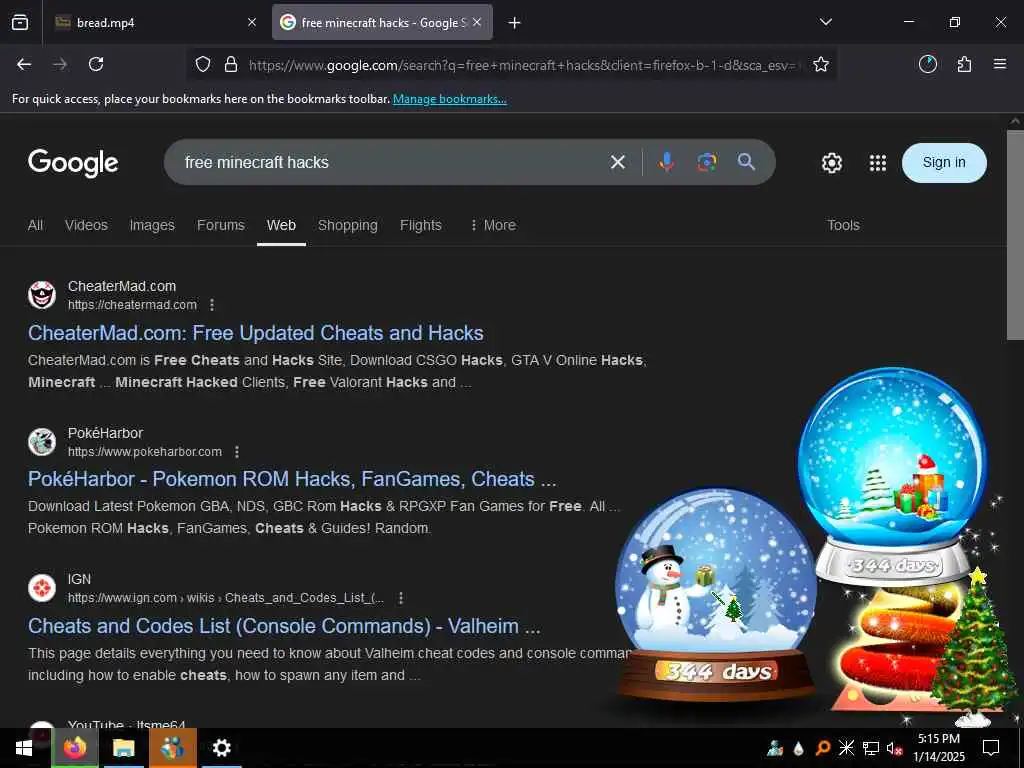This screenshot has height=768, width=1024.
Task: Open the extensions puzzle icon
Action: tap(964, 64)
